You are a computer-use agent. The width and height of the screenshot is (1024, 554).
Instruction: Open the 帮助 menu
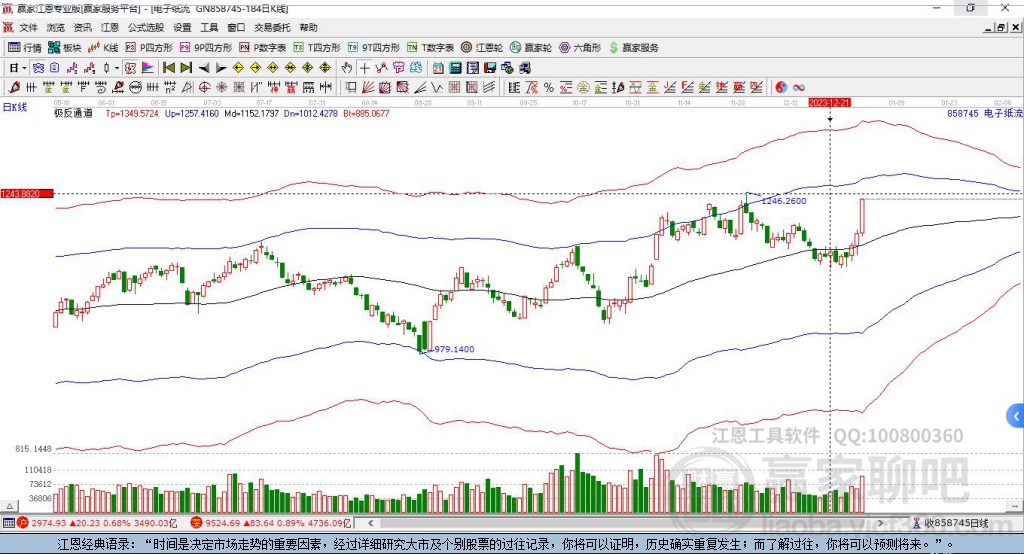pos(308,27)
